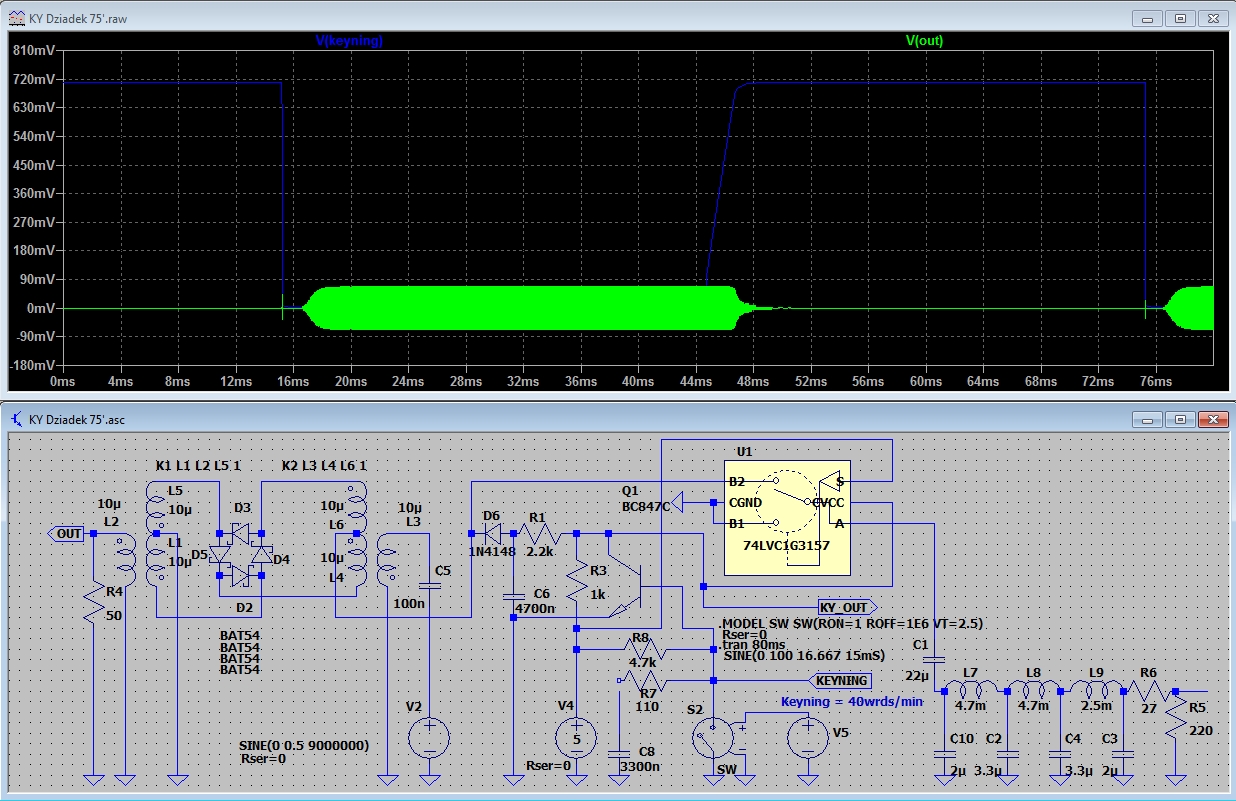Open the waveform window's title bar icon
1236x801 pixels.
pos(17,18)
